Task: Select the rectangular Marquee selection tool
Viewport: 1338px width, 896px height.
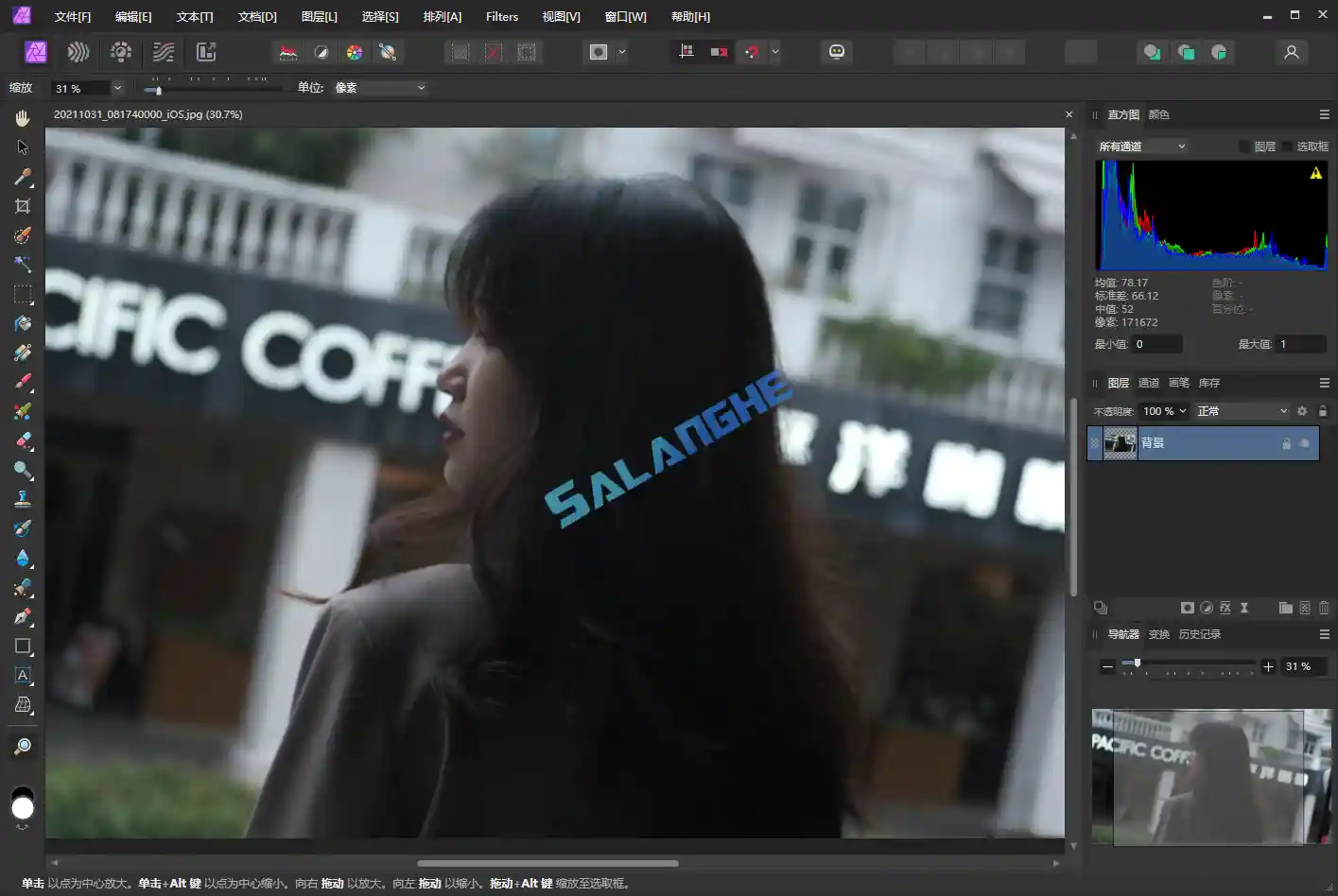Action: (x=23, y=294)
